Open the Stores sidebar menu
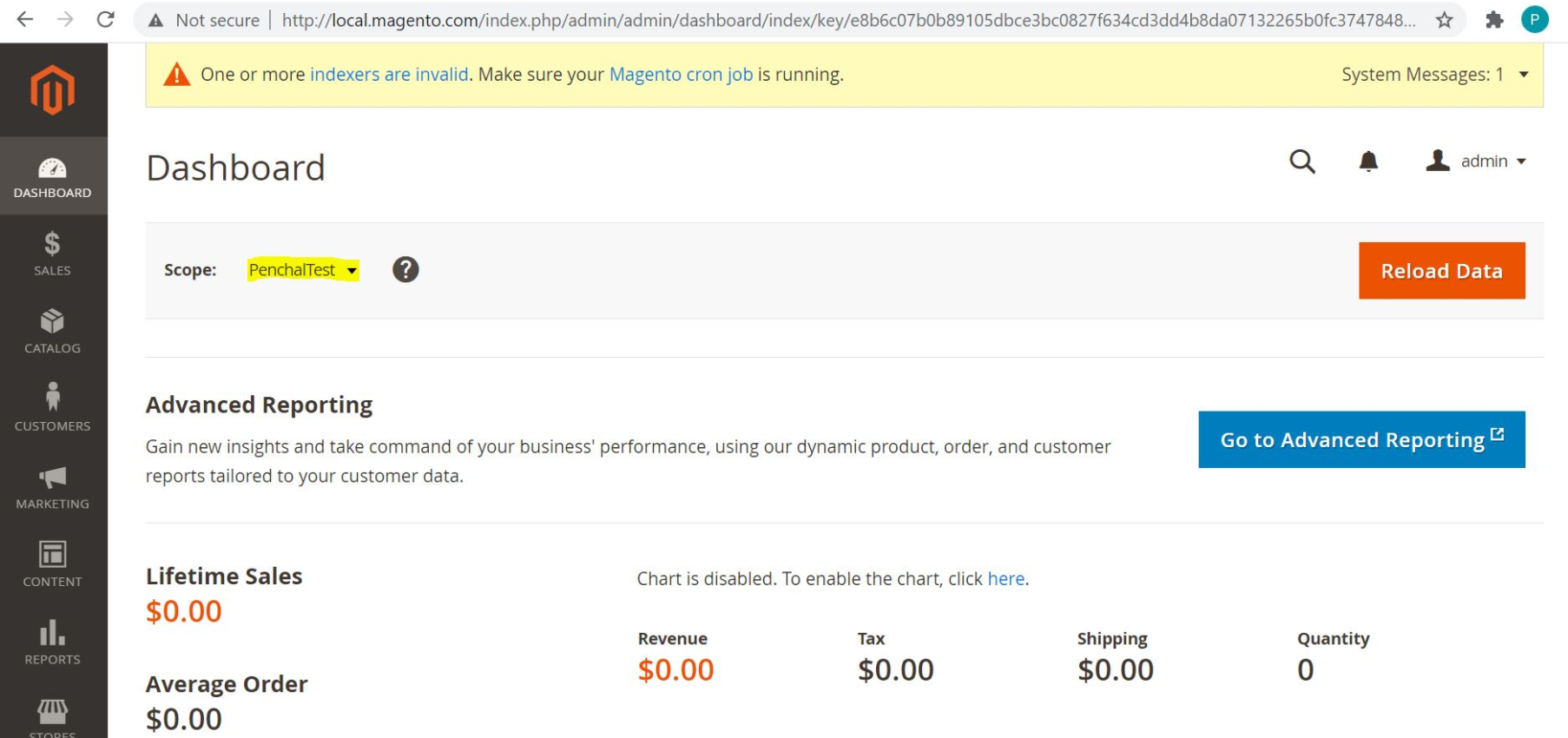The height and width of the screenshot is (738, 1568). pos(53,715)
